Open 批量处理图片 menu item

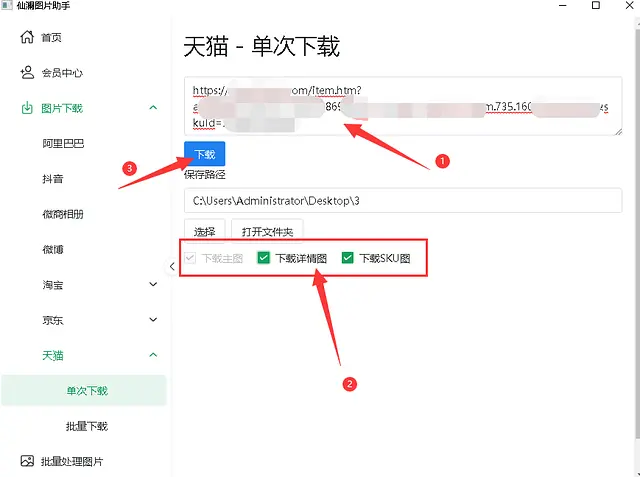pos(84,461)
